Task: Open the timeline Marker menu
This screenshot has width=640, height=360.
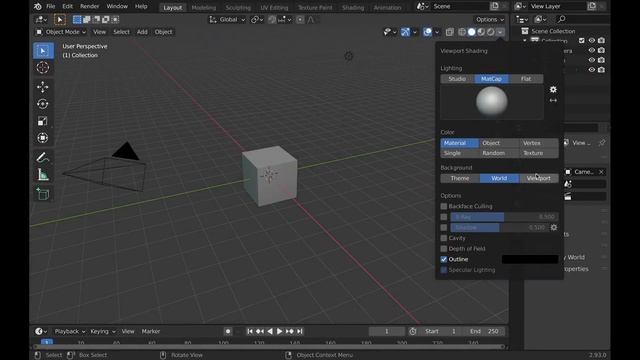Action: pos(151,331)
